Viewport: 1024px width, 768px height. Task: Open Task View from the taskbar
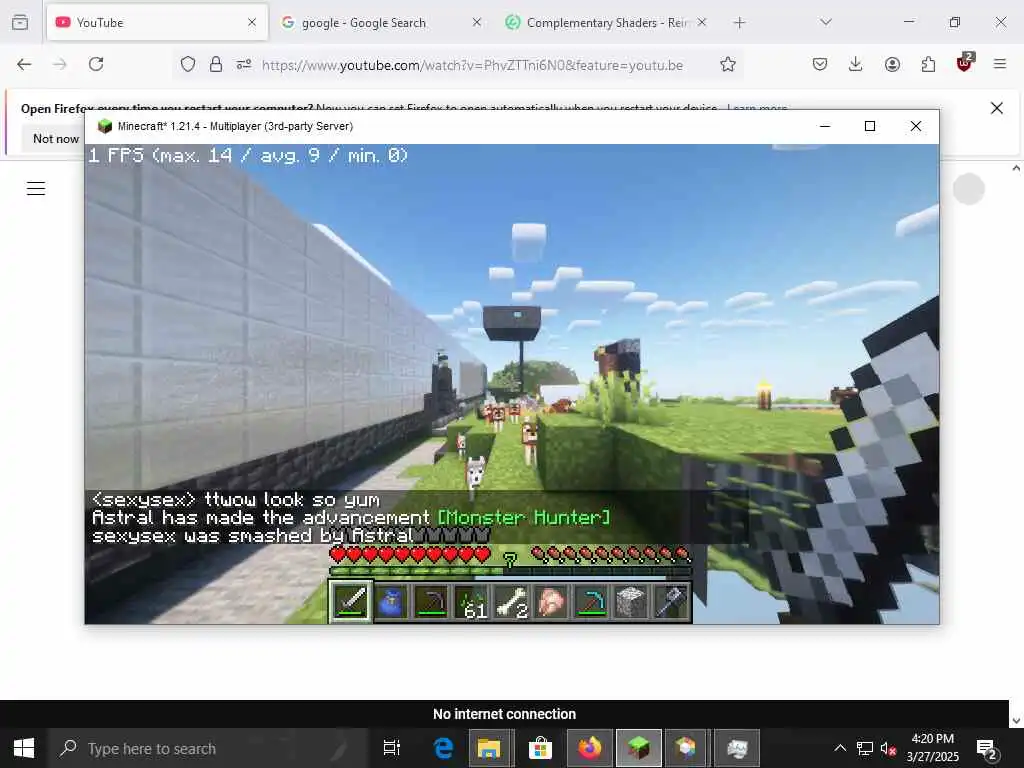[392, 748]
